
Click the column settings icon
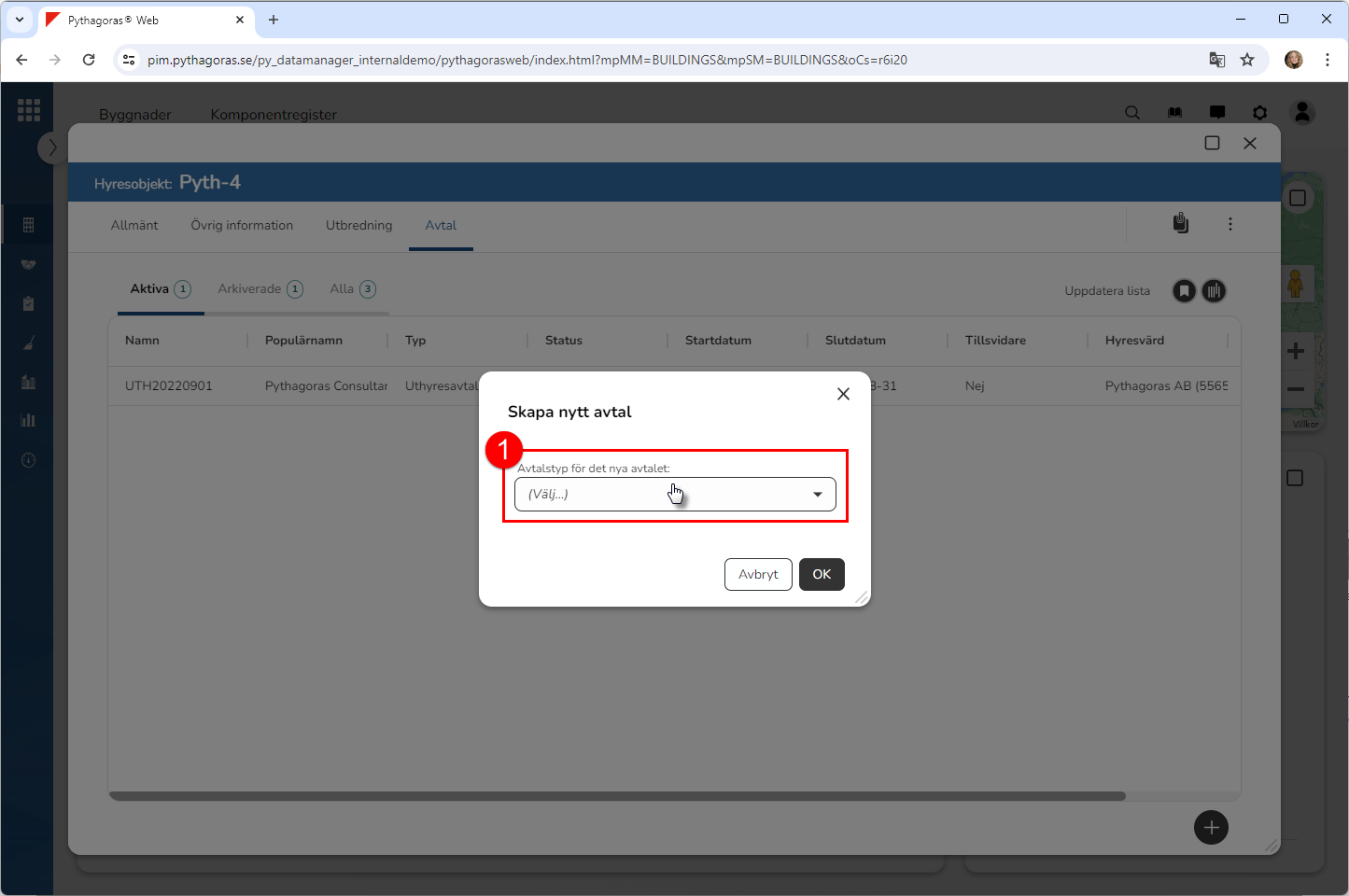1214,291
